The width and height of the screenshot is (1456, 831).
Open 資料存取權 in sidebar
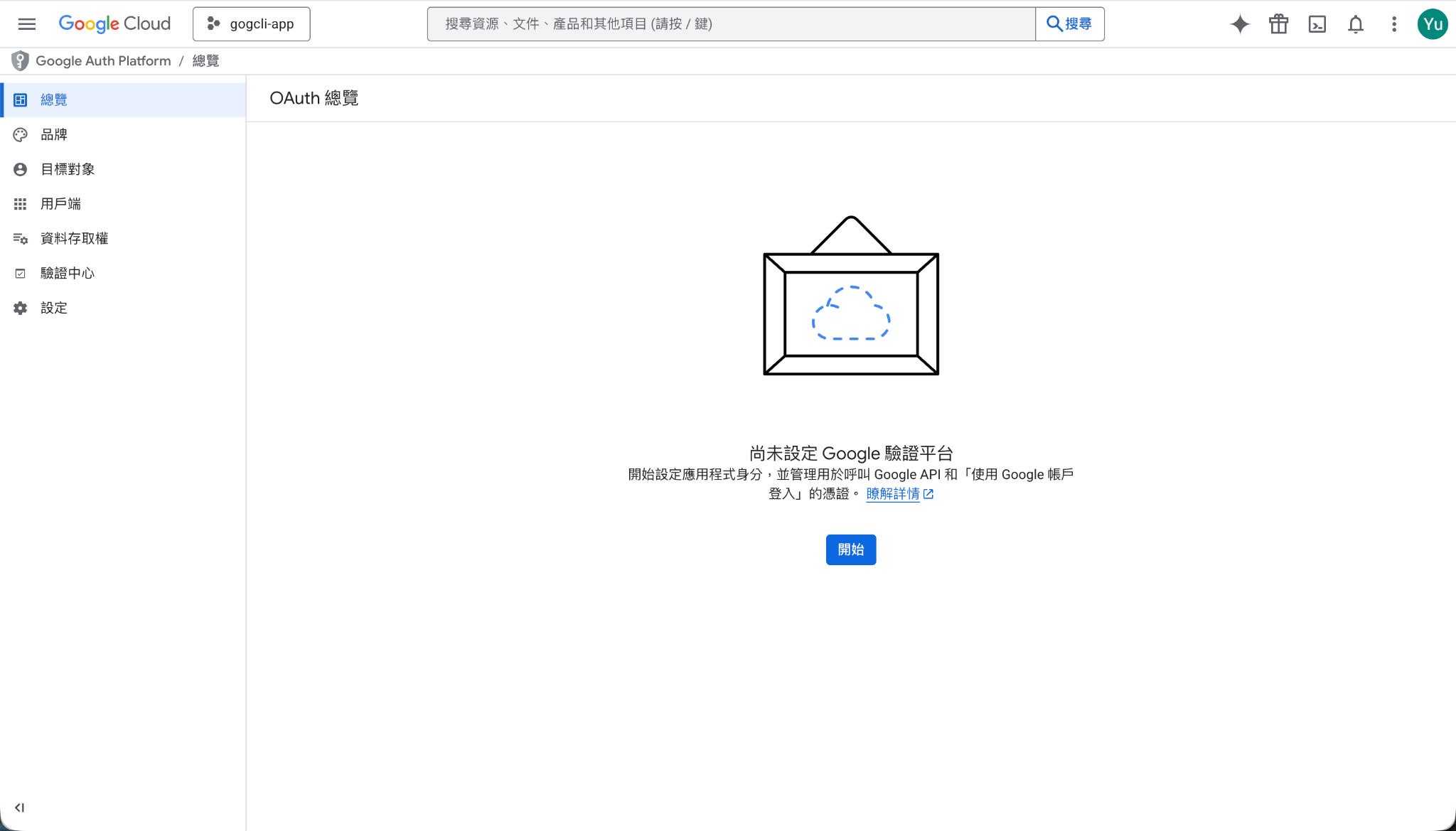point(74,239)
